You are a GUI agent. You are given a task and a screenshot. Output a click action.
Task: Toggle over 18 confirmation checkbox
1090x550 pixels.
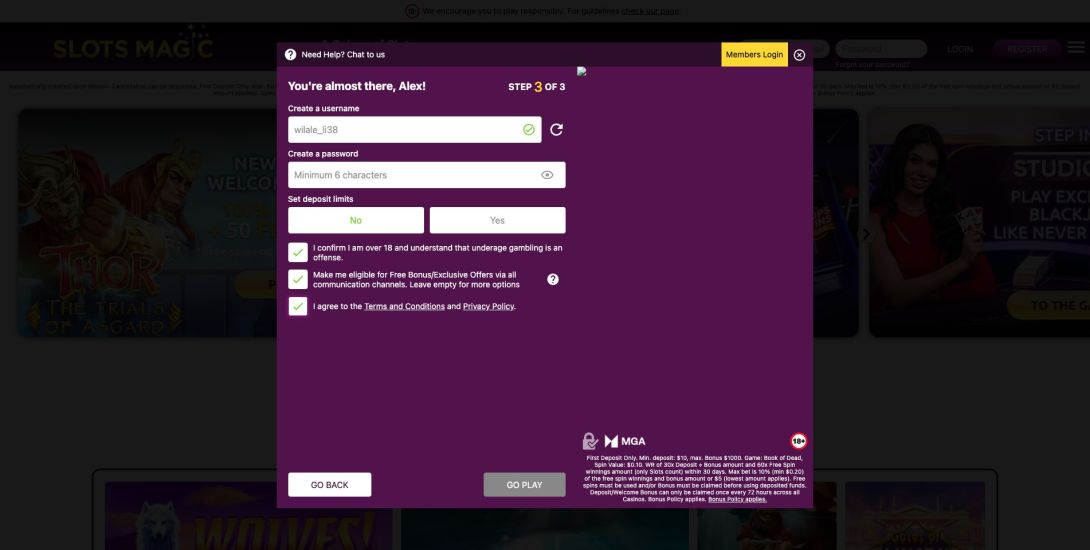[x=298, y=252]
